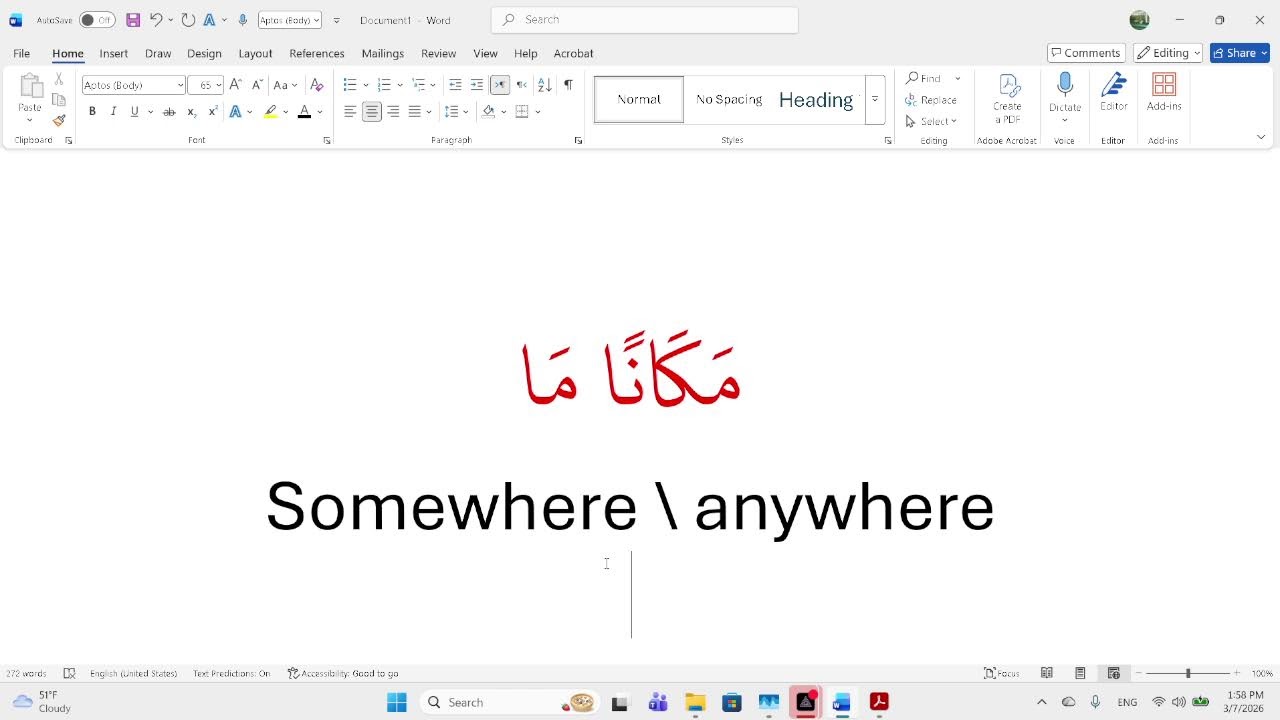Open Create a PDF Acrobat tool
The image size is (1280, 720).
(x=1007, y=99)
